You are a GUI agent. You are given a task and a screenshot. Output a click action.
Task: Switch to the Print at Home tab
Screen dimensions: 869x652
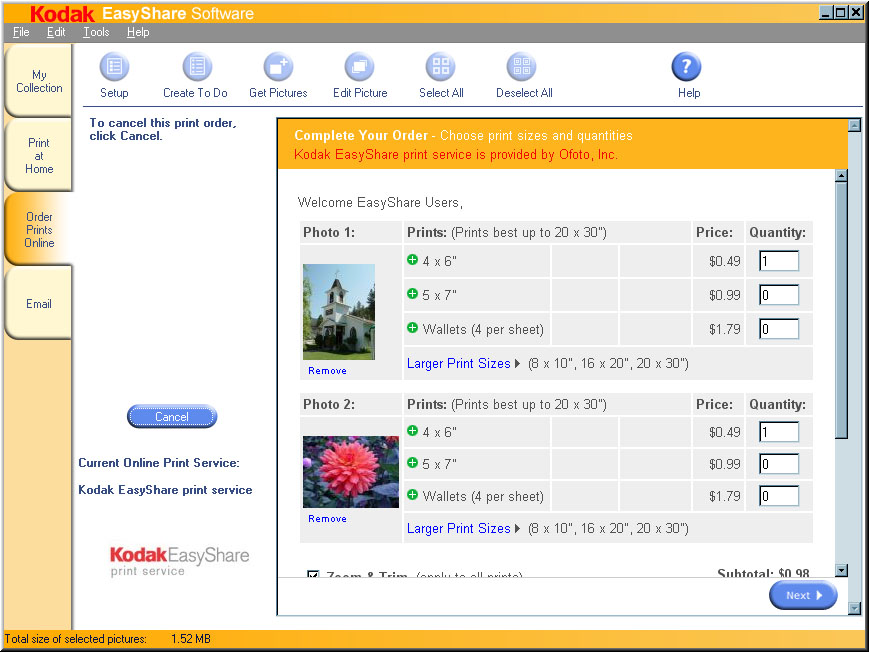tap(39, 156)
